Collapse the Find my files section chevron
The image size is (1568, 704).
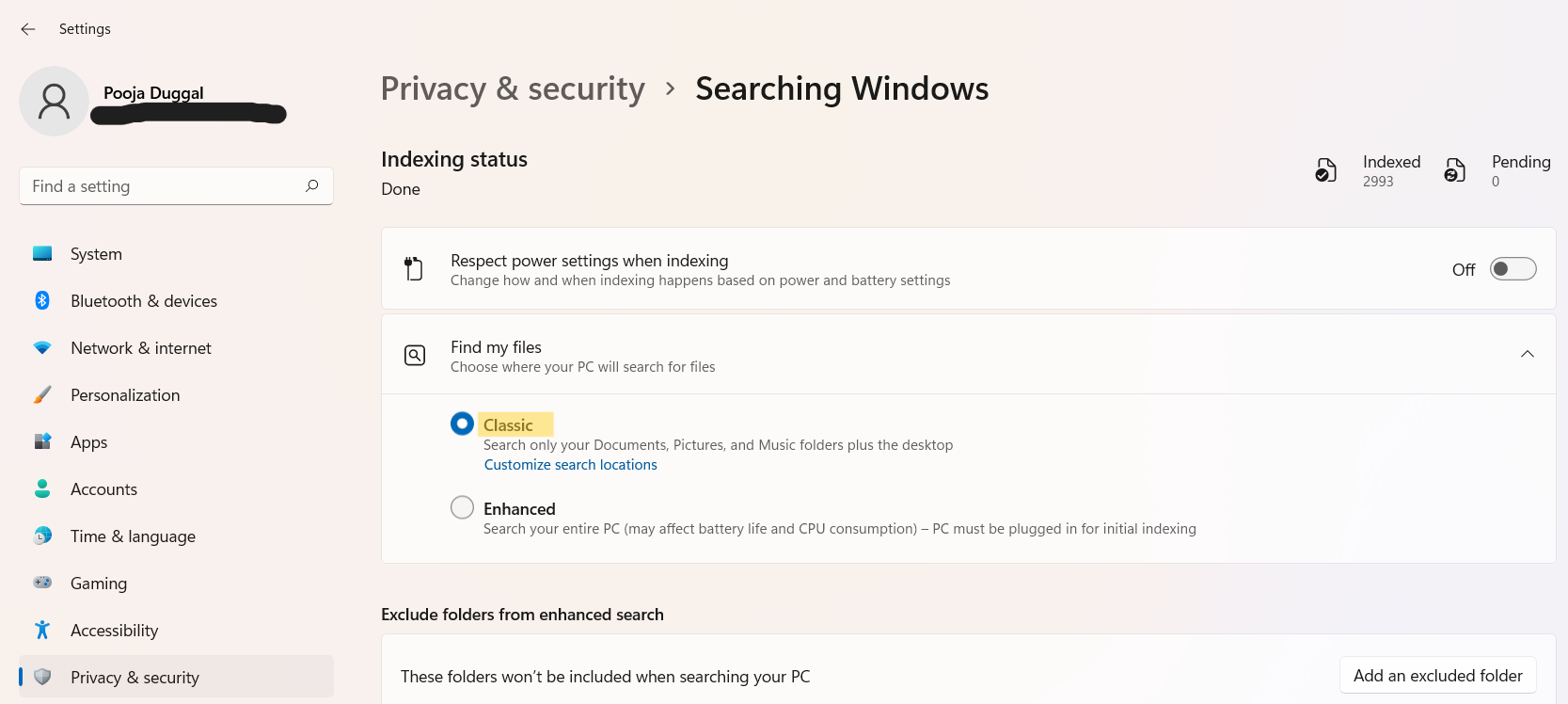coord(1528,354)
